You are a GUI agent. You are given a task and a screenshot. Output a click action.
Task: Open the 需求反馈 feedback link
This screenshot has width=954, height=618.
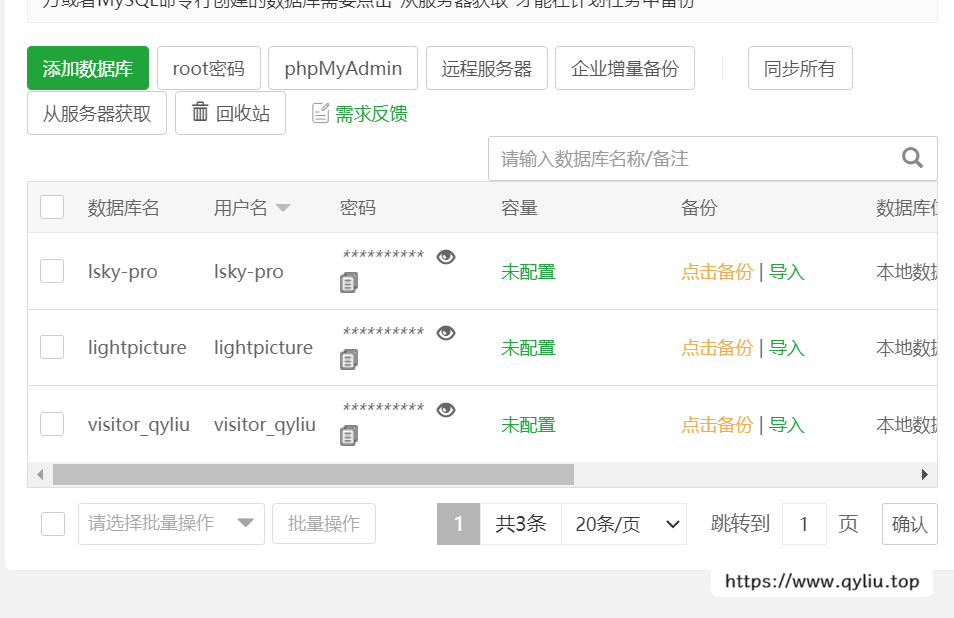click(x=360, y=114)
